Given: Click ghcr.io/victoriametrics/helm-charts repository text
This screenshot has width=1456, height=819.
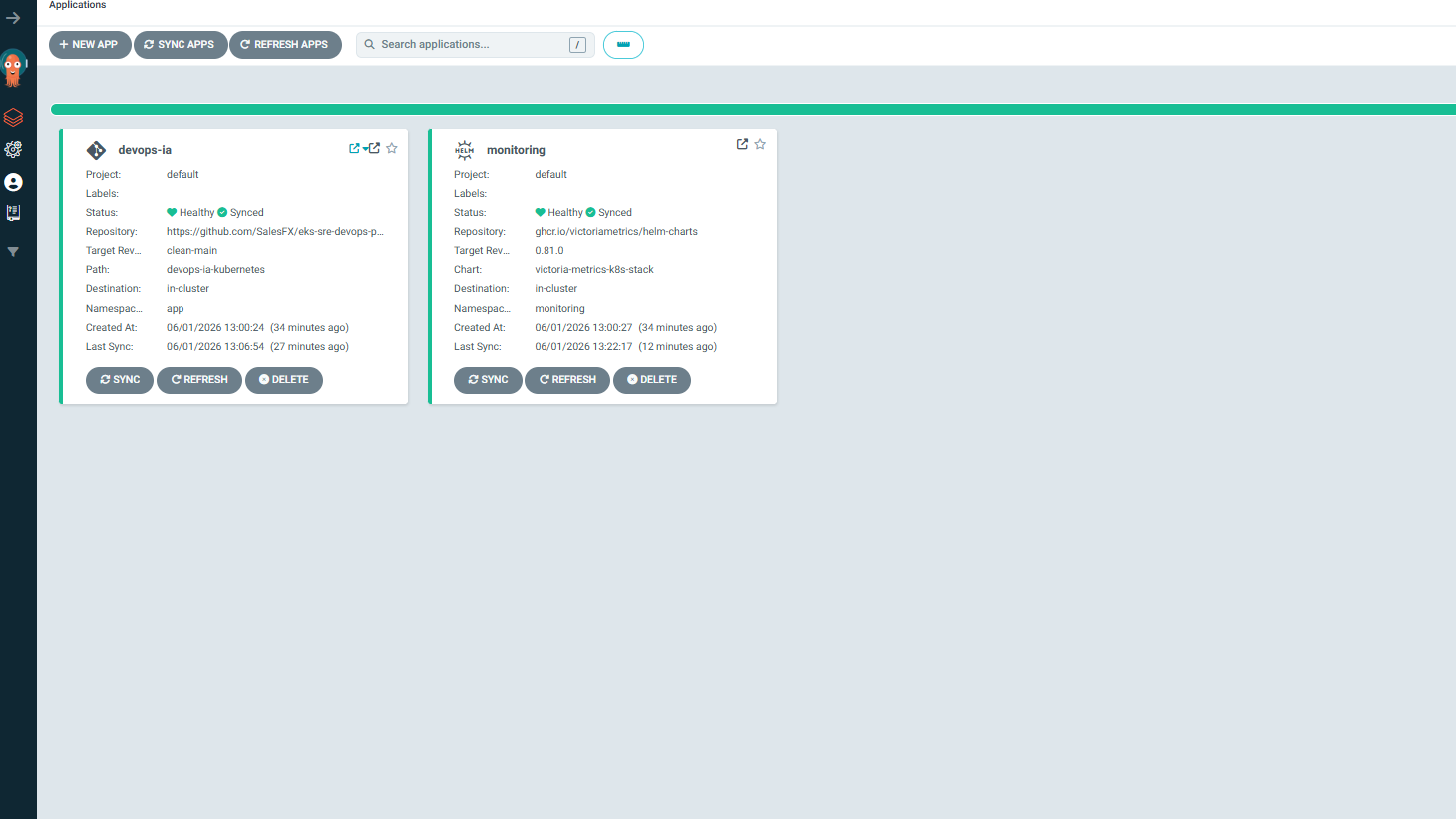Looking at the screenshot, I should coord(616,232).
